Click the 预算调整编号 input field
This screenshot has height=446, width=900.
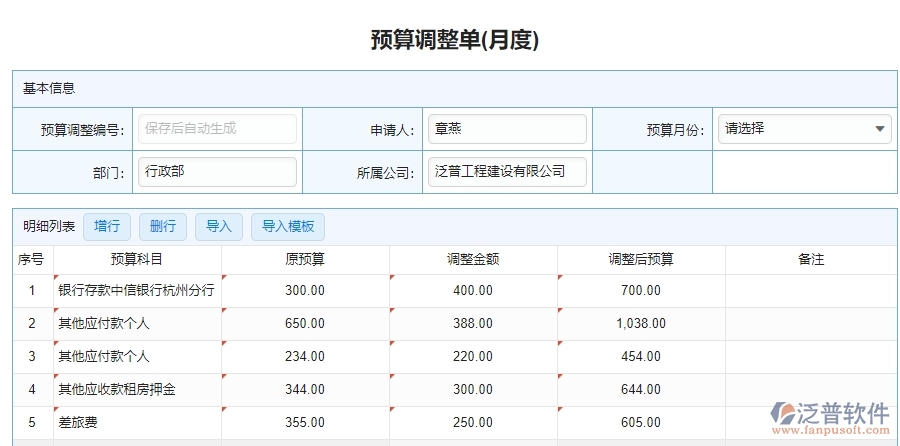(217, 129)
